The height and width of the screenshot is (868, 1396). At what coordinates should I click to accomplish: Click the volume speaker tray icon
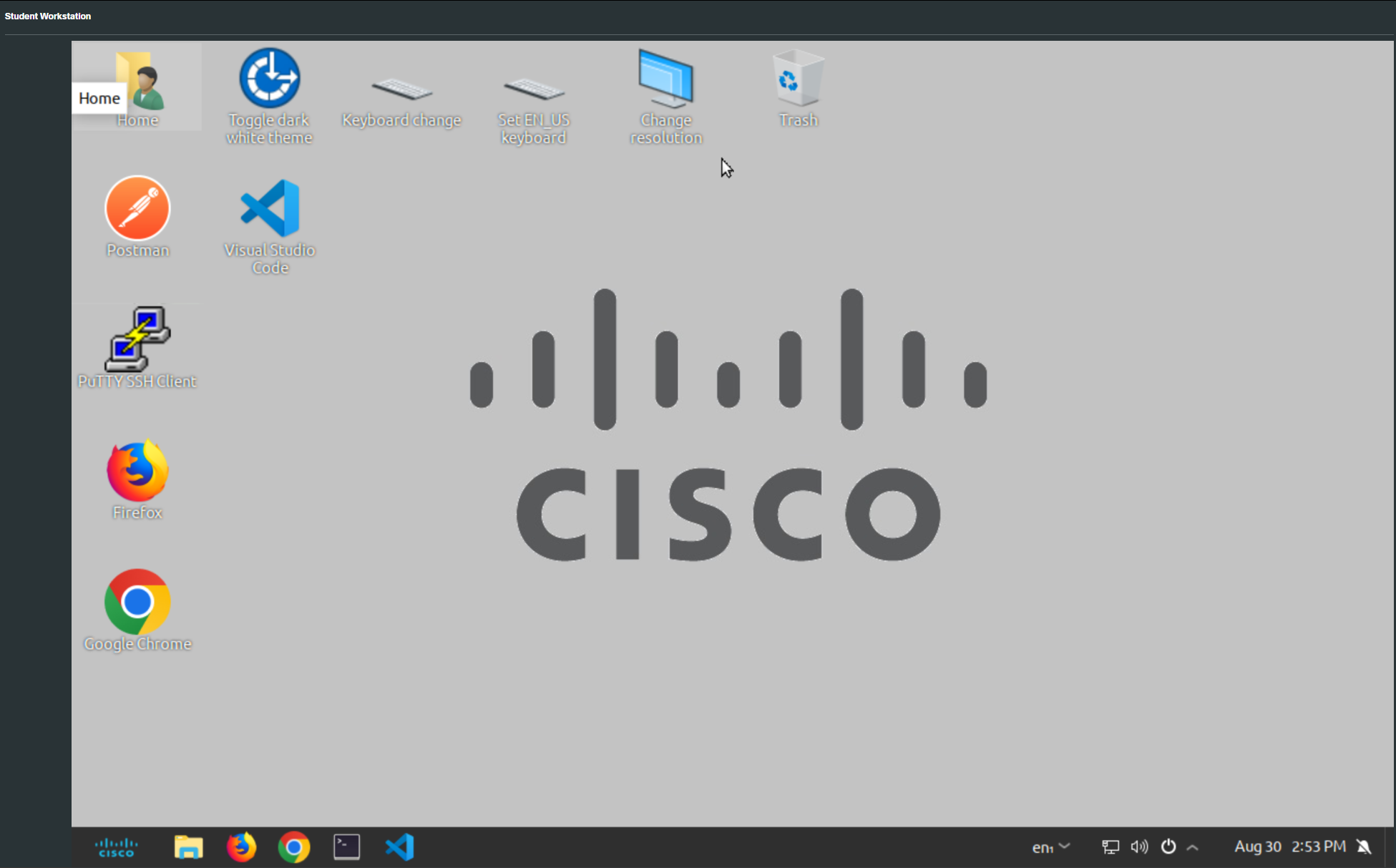1139,847
